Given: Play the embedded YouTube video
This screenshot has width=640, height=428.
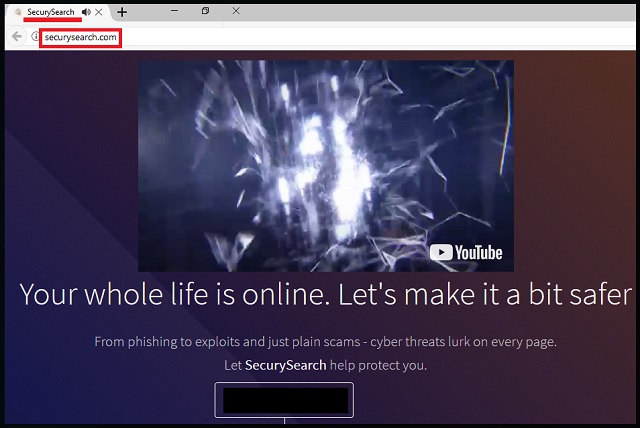Looking at the screenshot, I should (326, 166).
